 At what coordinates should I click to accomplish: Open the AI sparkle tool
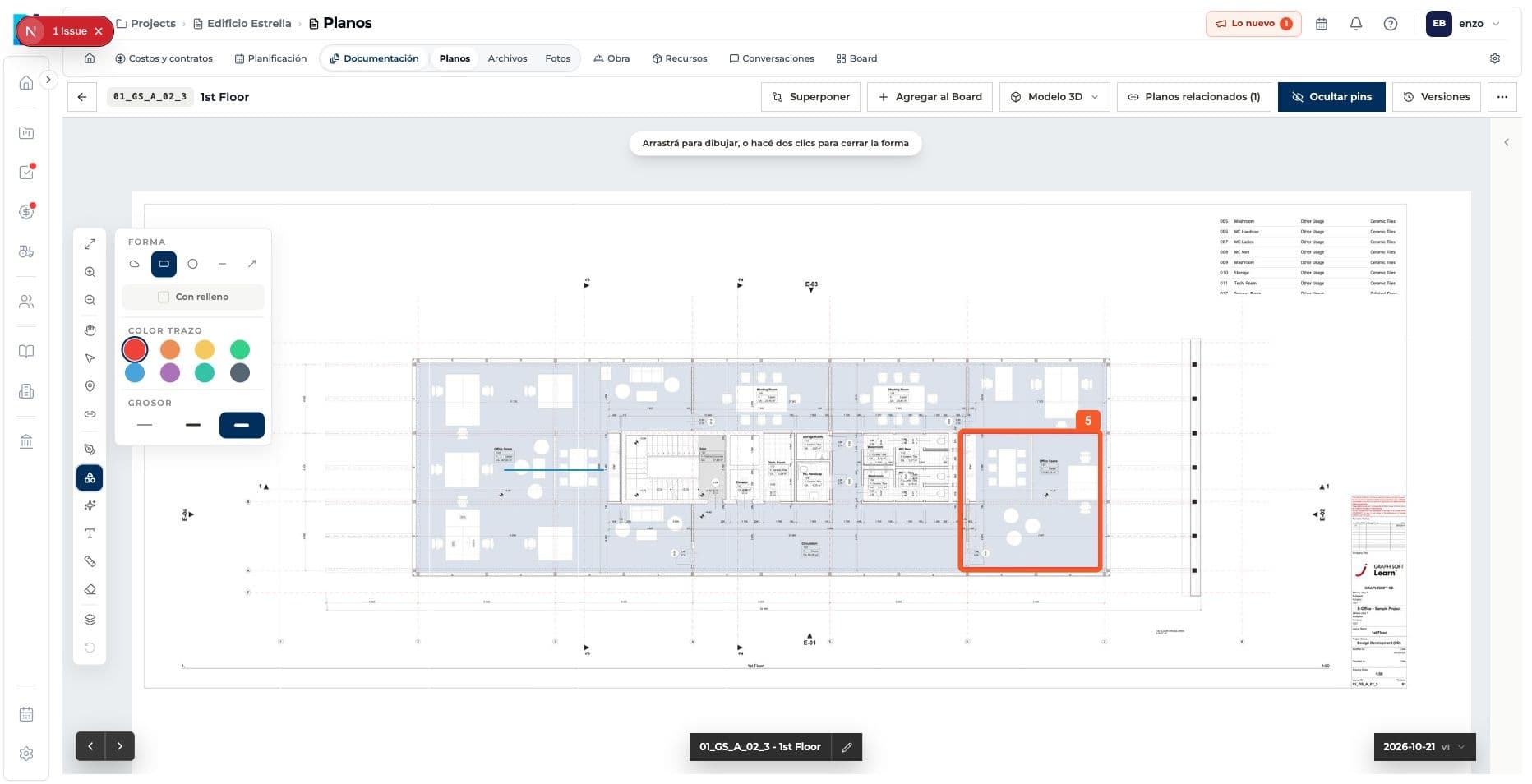[90, 505]
